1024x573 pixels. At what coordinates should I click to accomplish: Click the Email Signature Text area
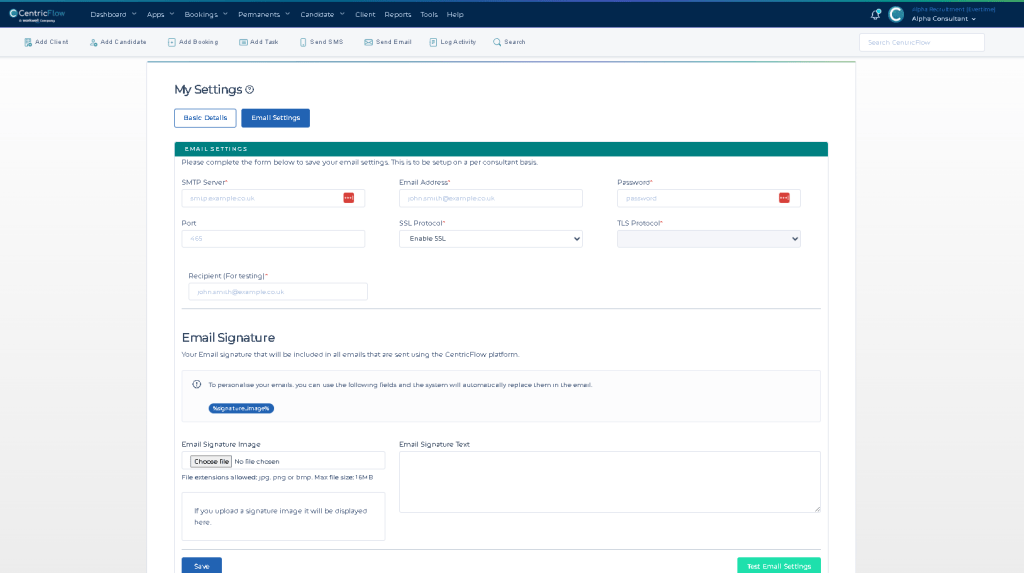[609, 482]
